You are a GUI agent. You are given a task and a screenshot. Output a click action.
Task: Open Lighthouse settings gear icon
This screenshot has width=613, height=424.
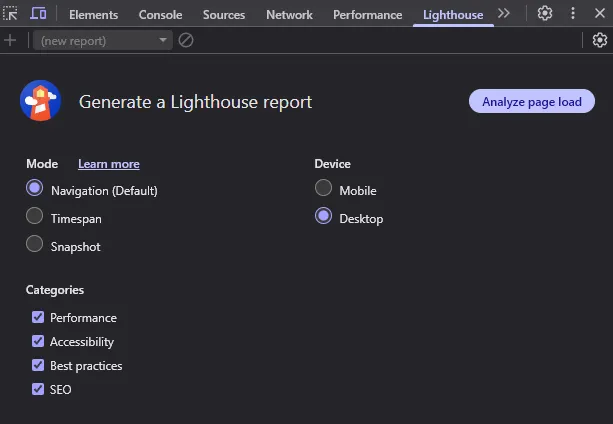tap(599, 40)
